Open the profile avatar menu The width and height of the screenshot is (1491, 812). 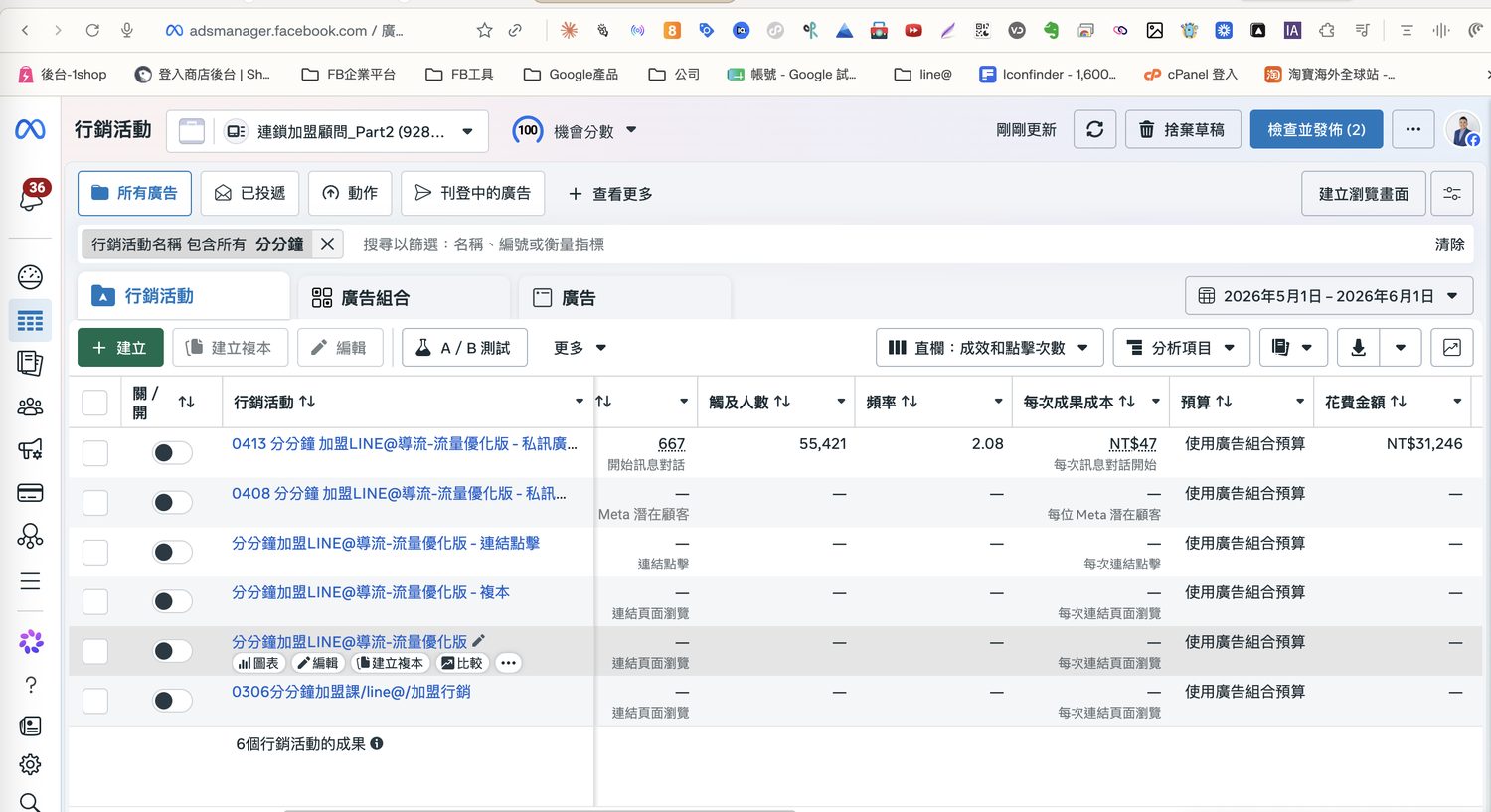coord(1462,129)
